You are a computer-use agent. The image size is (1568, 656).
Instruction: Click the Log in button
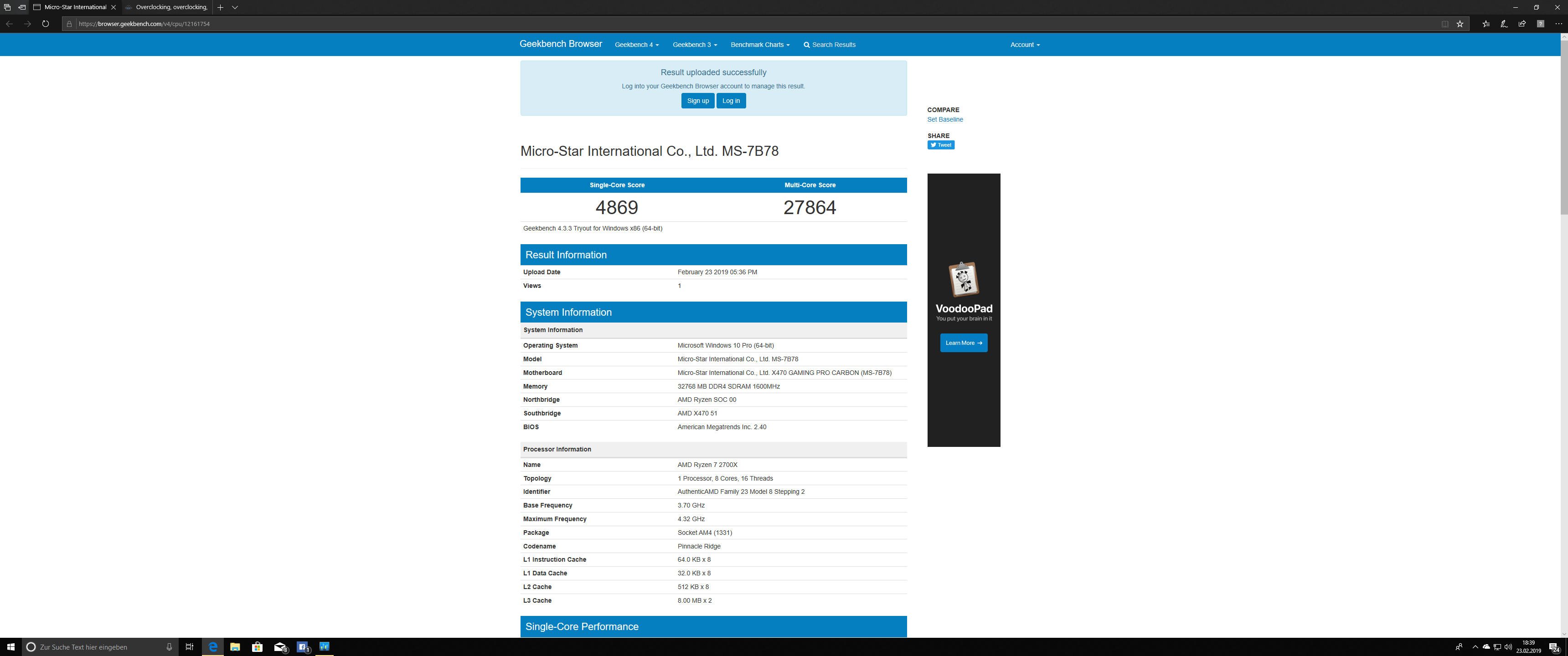point(731,100)
